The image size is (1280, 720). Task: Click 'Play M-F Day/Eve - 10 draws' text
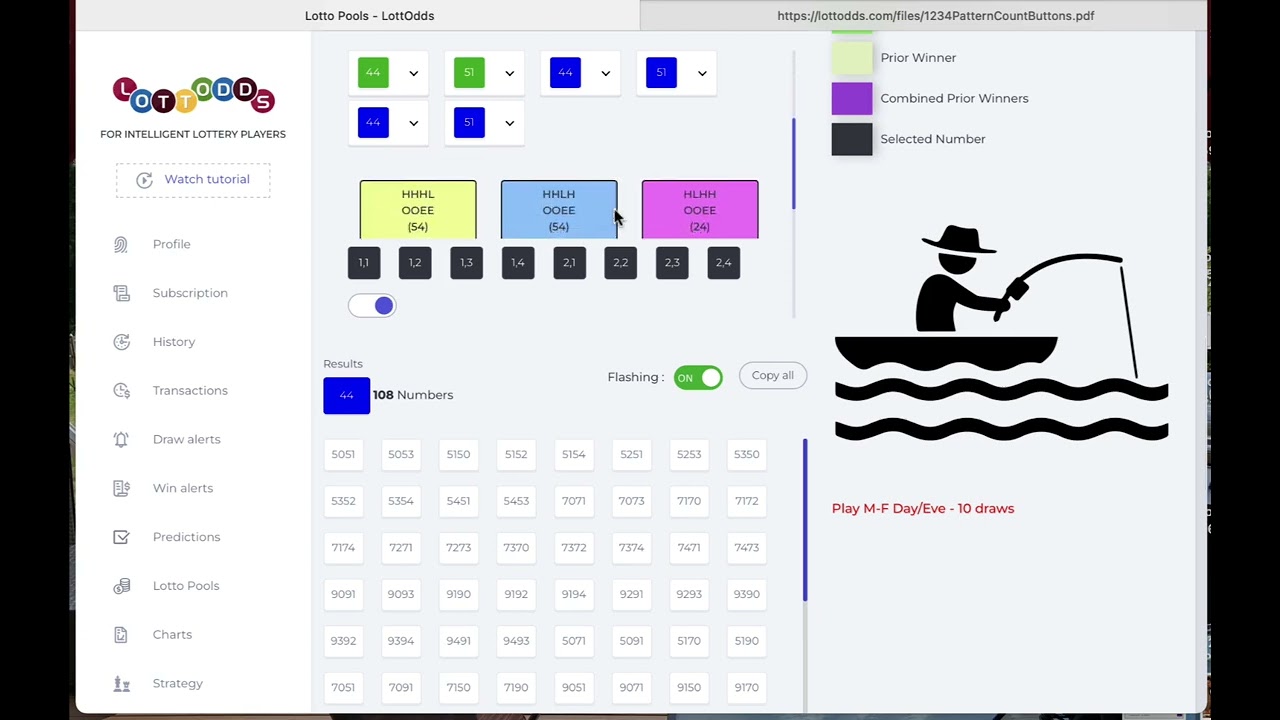(x=923, y=509)
